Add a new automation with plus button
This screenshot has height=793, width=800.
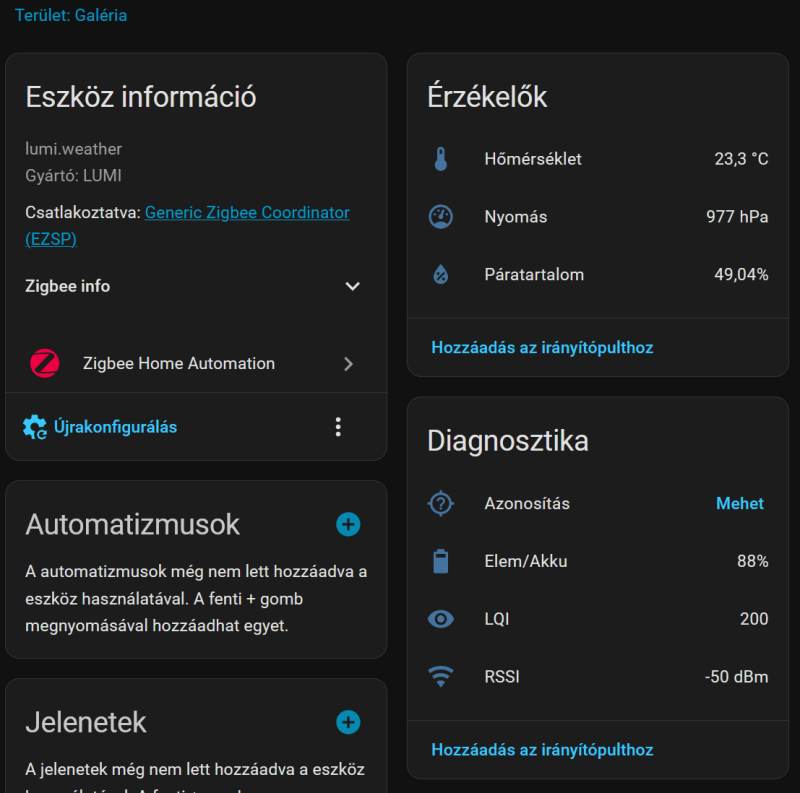(348, 524)
